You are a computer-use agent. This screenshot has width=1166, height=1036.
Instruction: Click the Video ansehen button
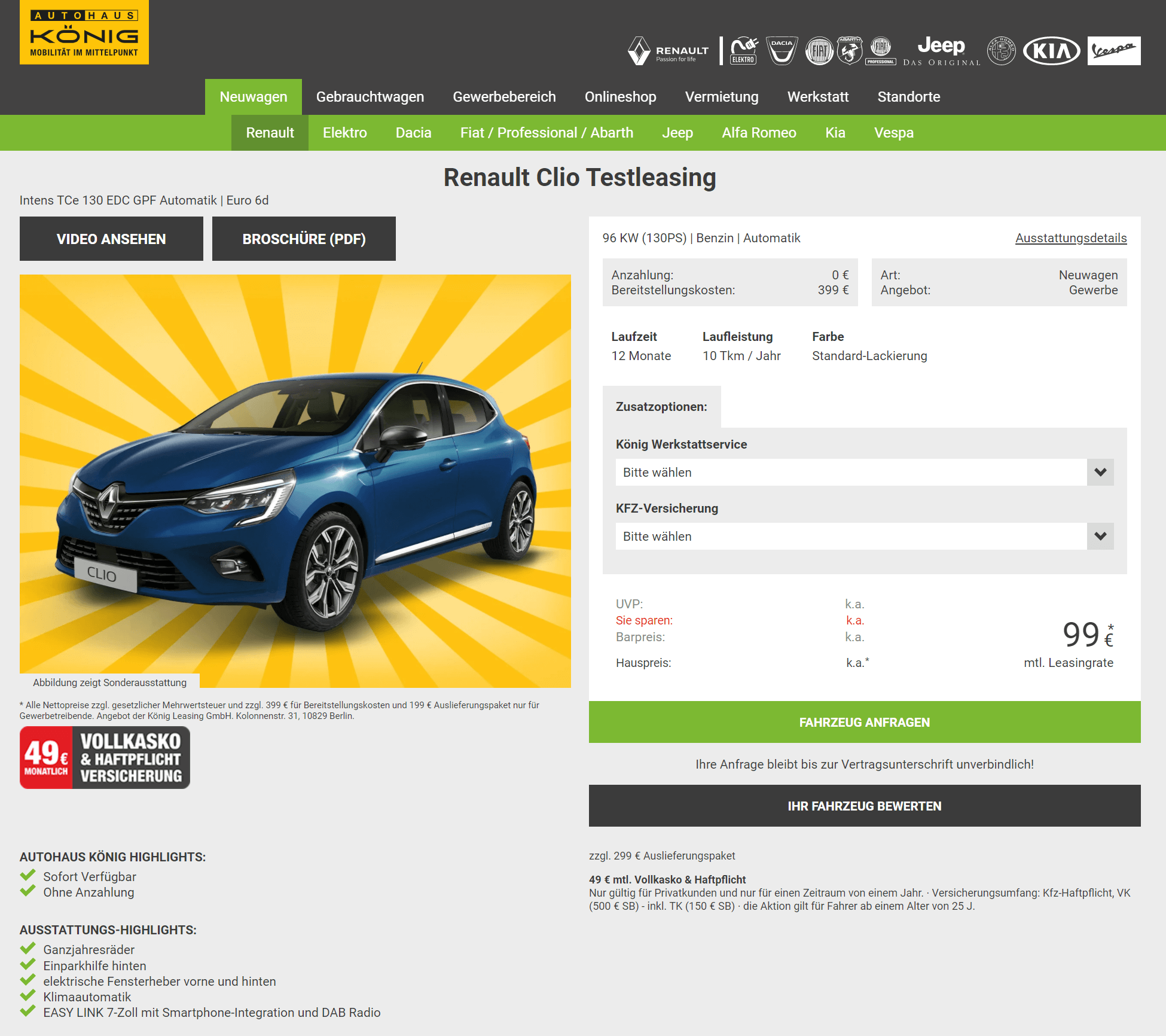tap(111, 239)
